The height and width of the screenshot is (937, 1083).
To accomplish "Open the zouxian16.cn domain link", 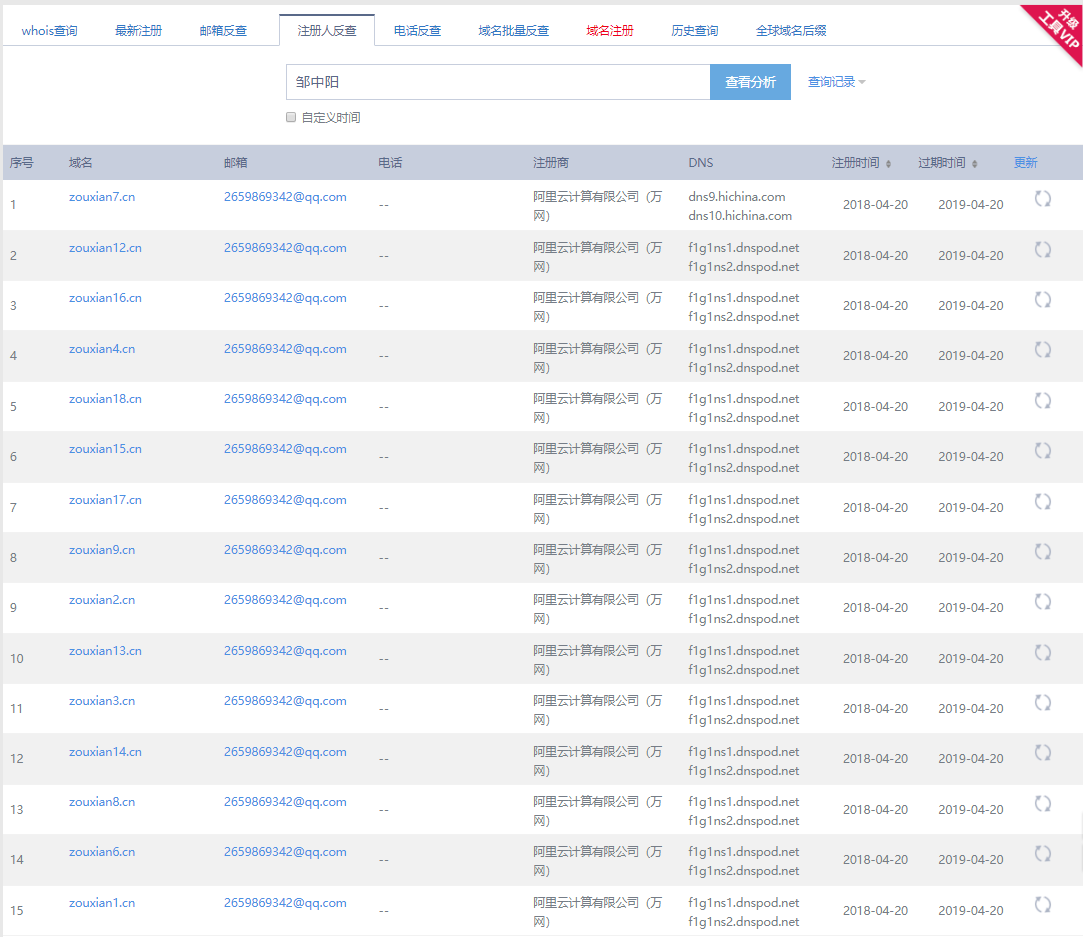I will click(x=105, y=298).
